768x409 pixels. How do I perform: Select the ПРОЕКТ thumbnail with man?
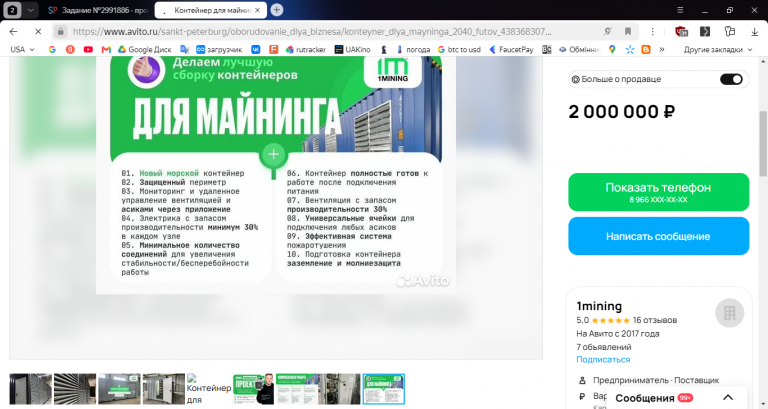[253, 389]
